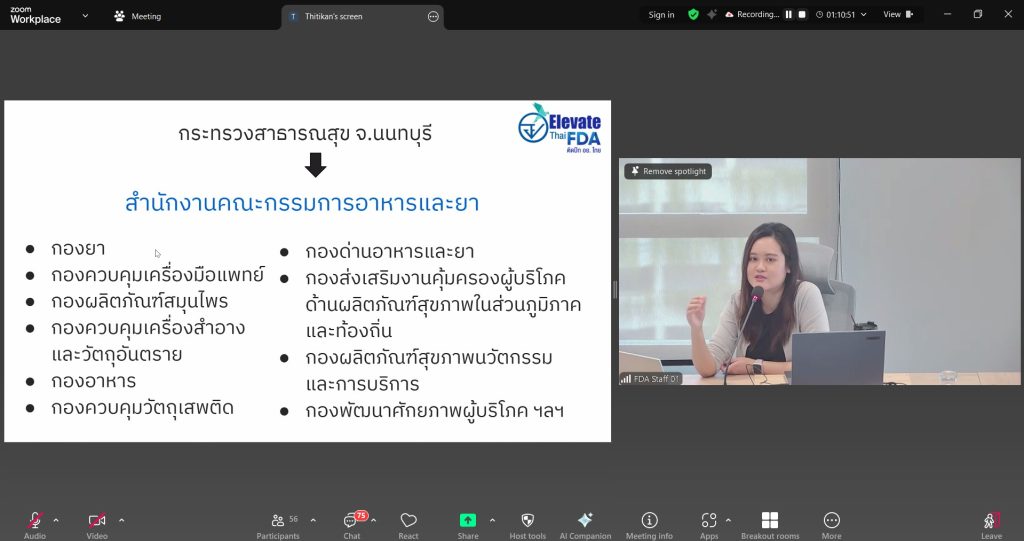This screenshot has width=1024, height=541.
Task: Open AI Companion in bottom toolbar
Action: click(x=585, y=523)
